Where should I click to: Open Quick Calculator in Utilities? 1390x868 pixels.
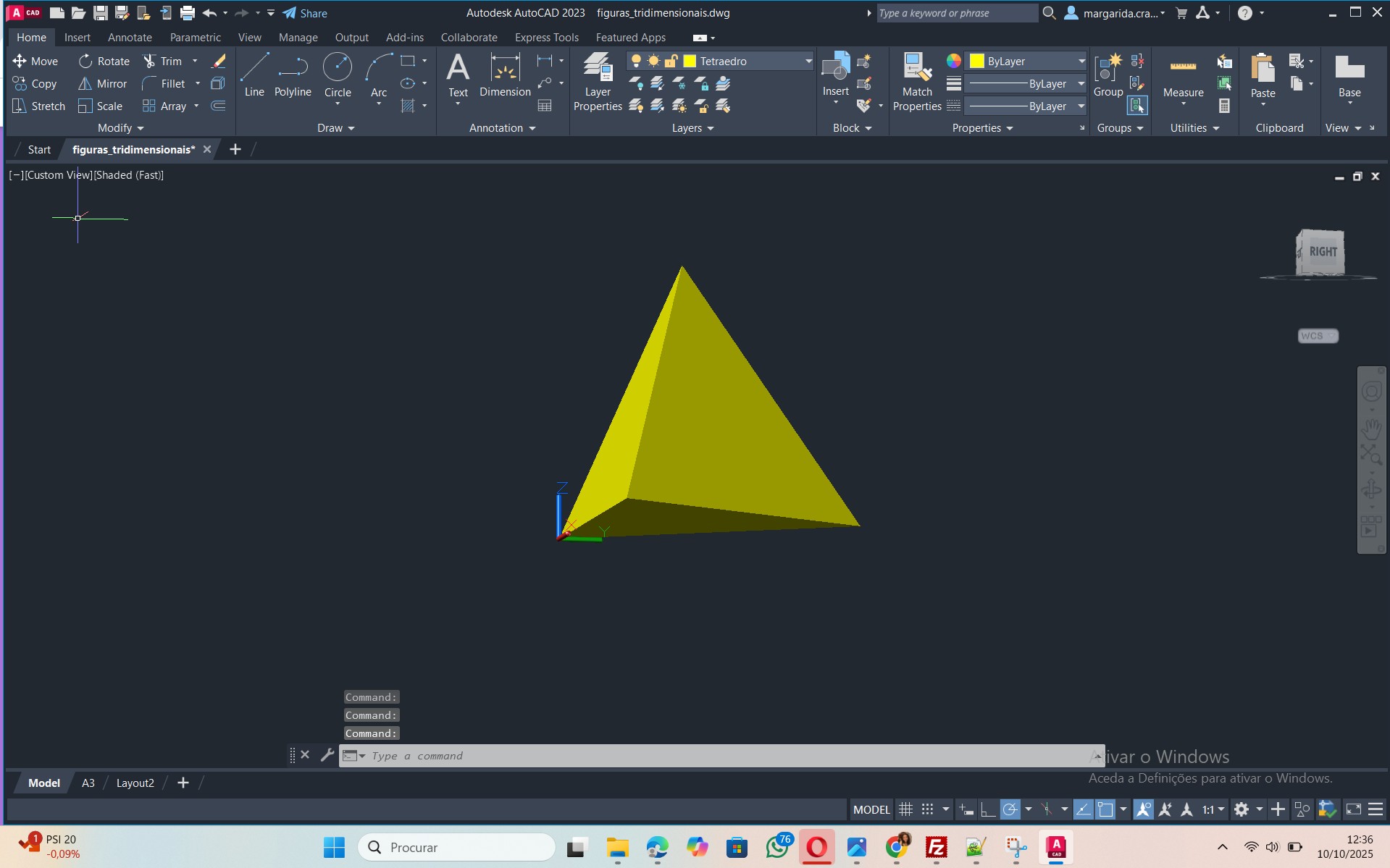coord(1224,106)
